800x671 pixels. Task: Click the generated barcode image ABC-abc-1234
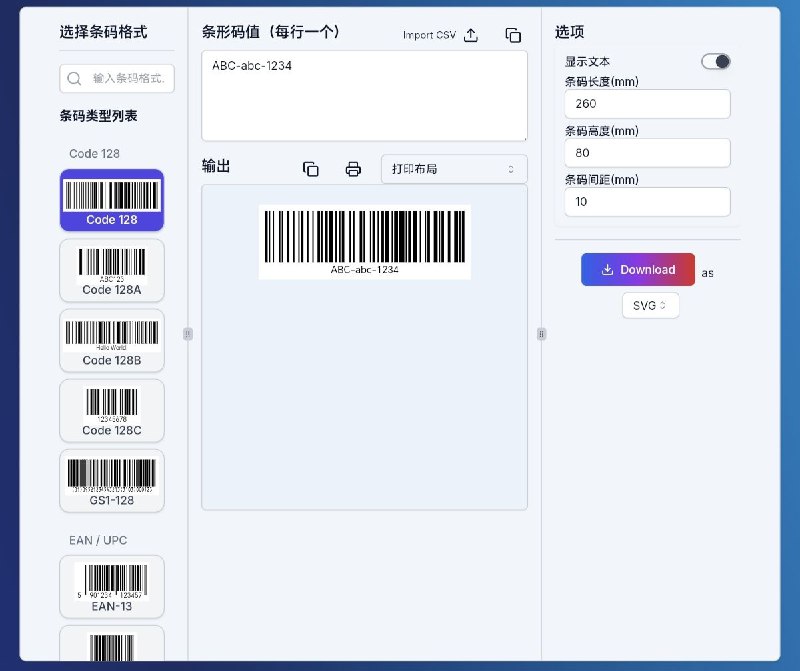(364, 242)
